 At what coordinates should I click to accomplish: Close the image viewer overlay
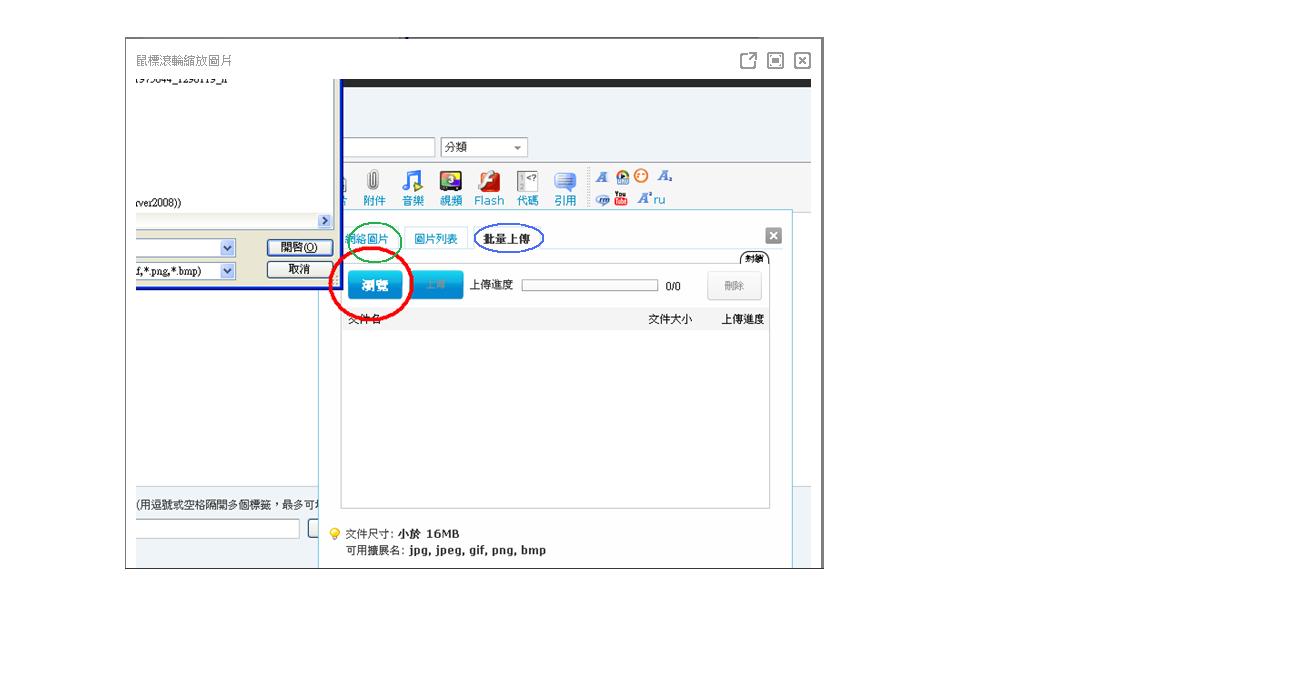pos(802,60)
